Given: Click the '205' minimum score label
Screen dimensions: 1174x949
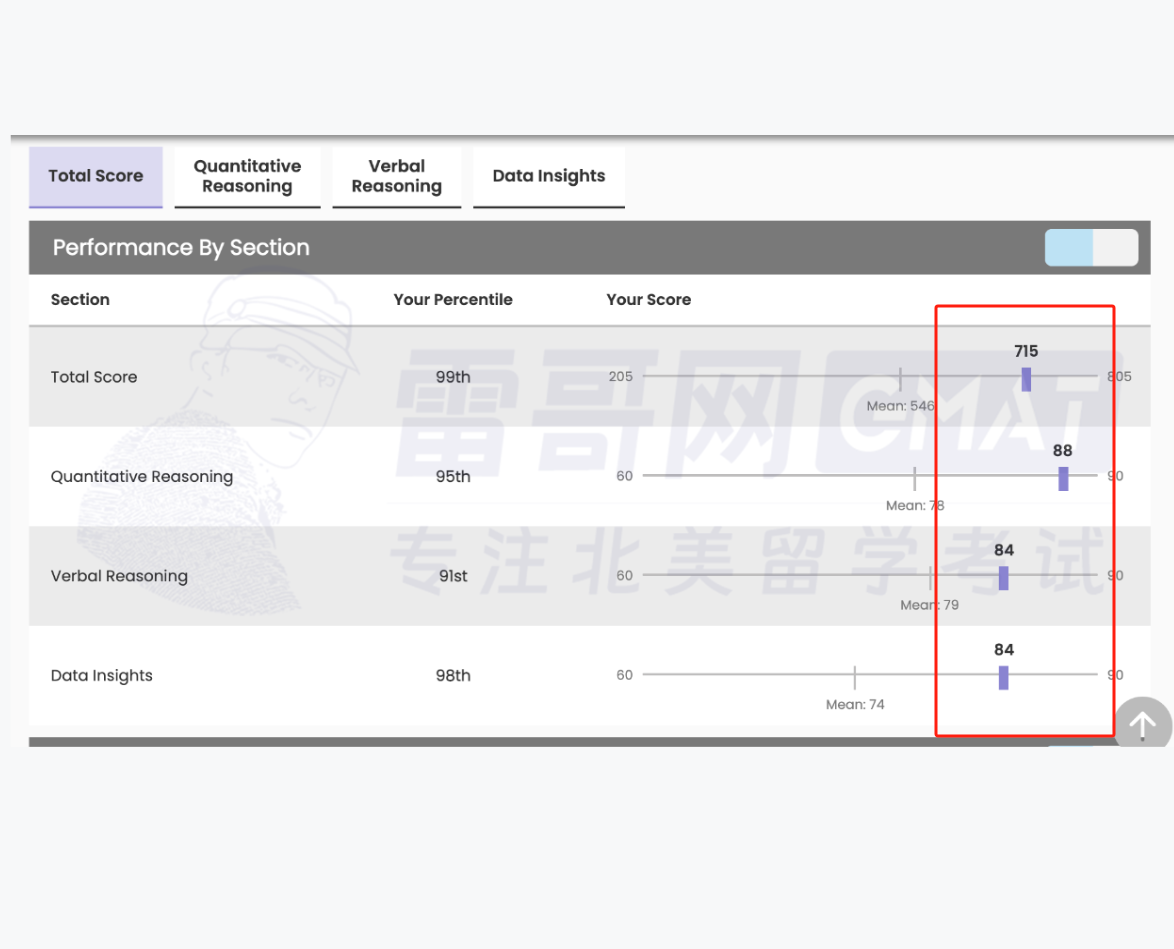Looking at the screenshot, I should tap(621, 377).
